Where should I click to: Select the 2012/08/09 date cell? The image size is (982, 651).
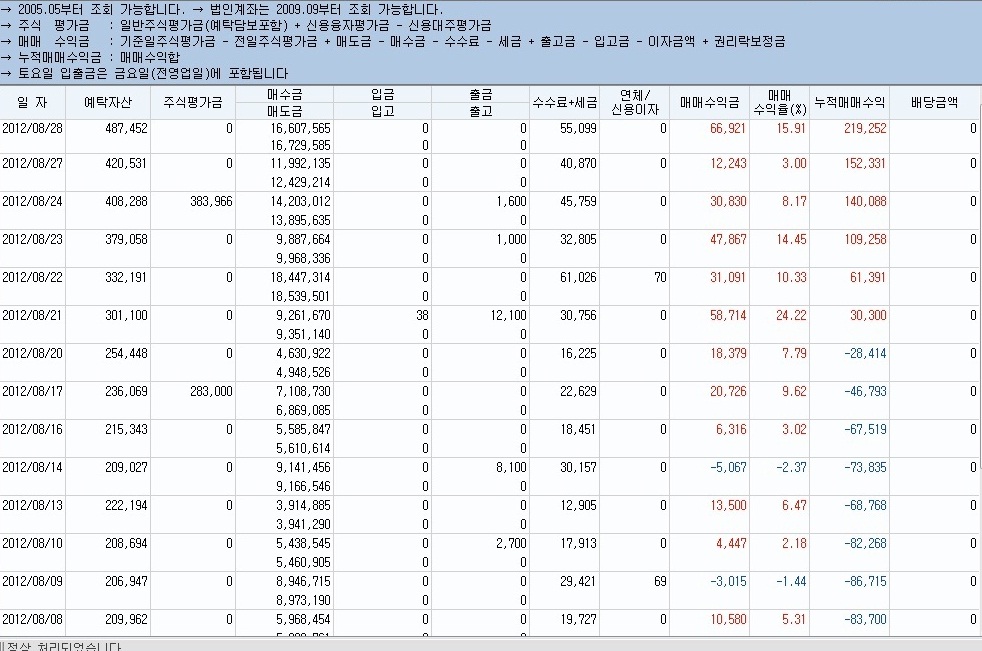[33, 581]
